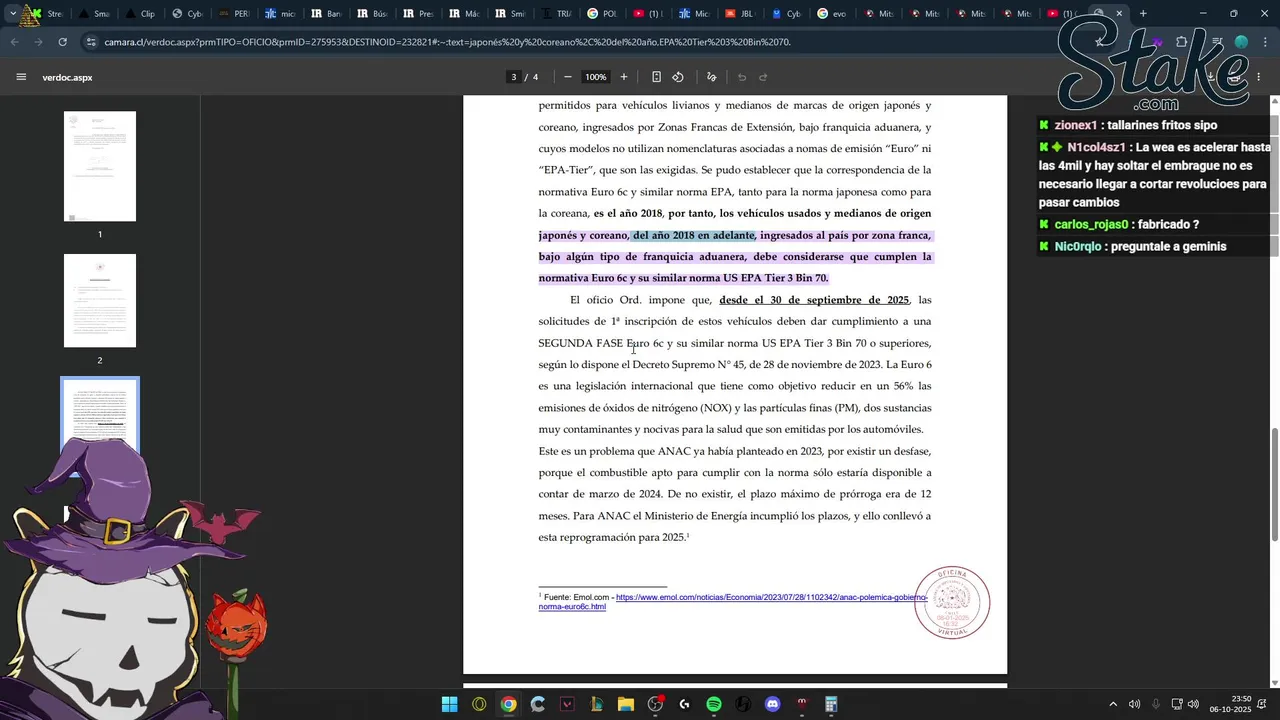Image resolution: width=1280 pixels, height=720 pixels.
Task: Open a new browser tab
Action: click(1143, 14)
